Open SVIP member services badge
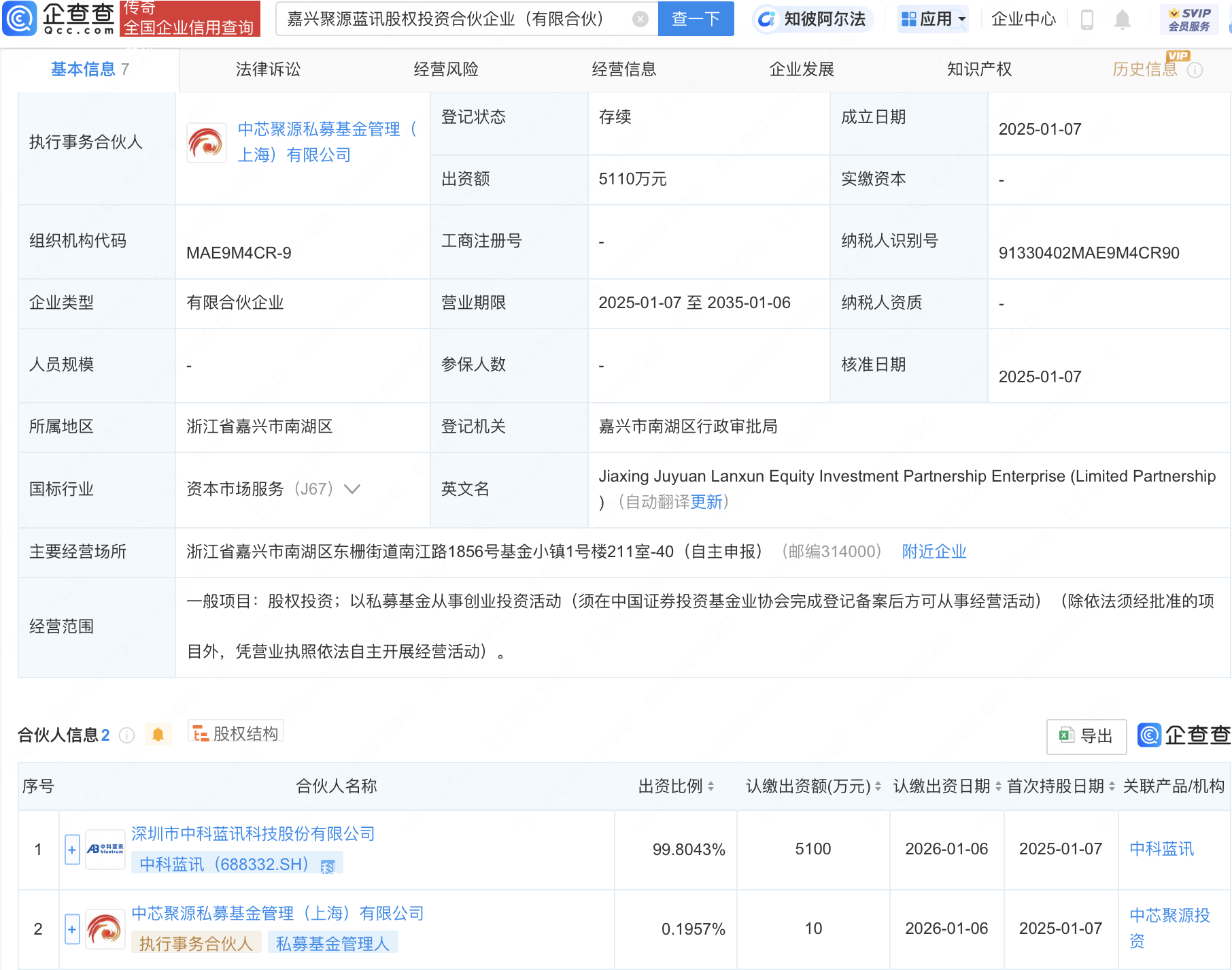The height and width of the screenshot is (970, 1232). pyautogui.click(x=1189, y=19)
